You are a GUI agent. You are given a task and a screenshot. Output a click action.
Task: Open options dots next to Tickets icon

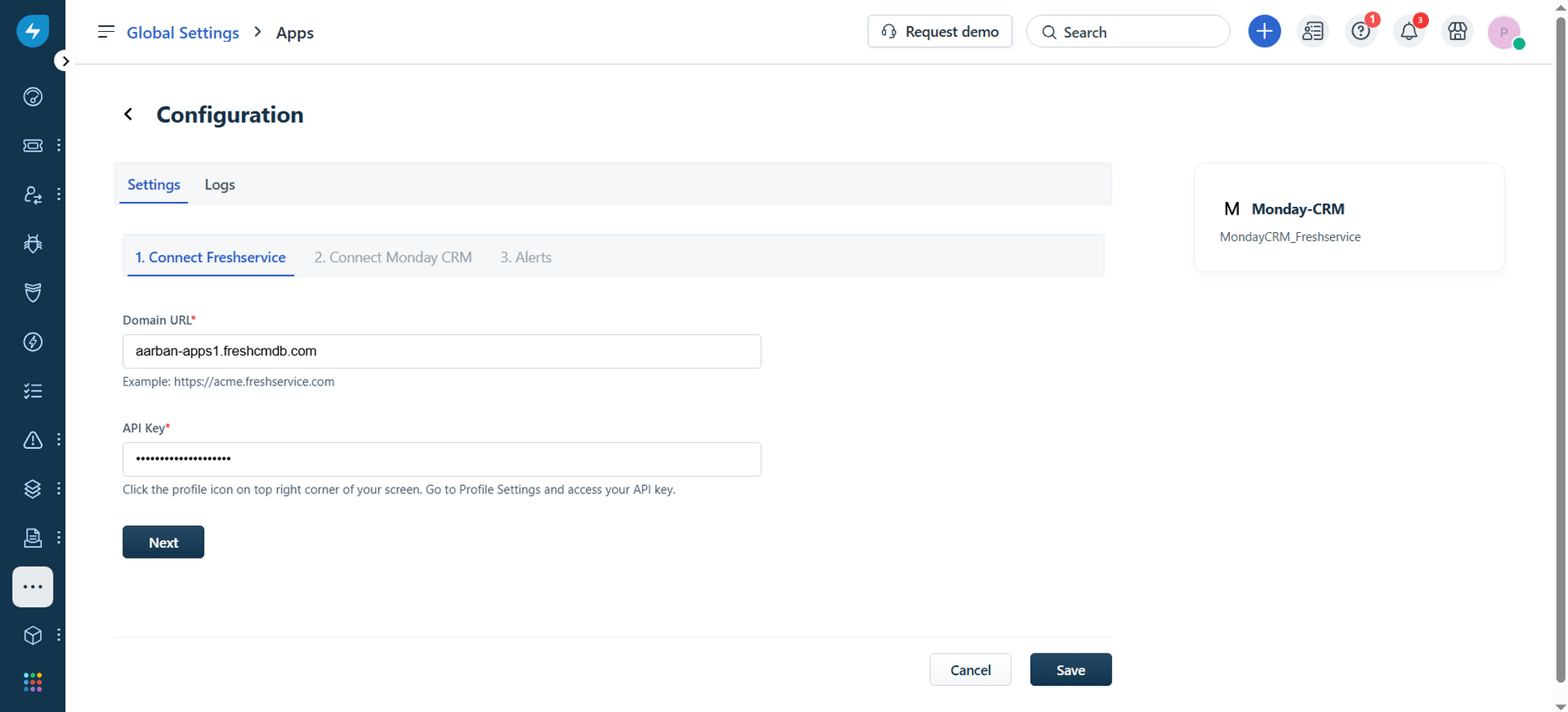[59, 146]
